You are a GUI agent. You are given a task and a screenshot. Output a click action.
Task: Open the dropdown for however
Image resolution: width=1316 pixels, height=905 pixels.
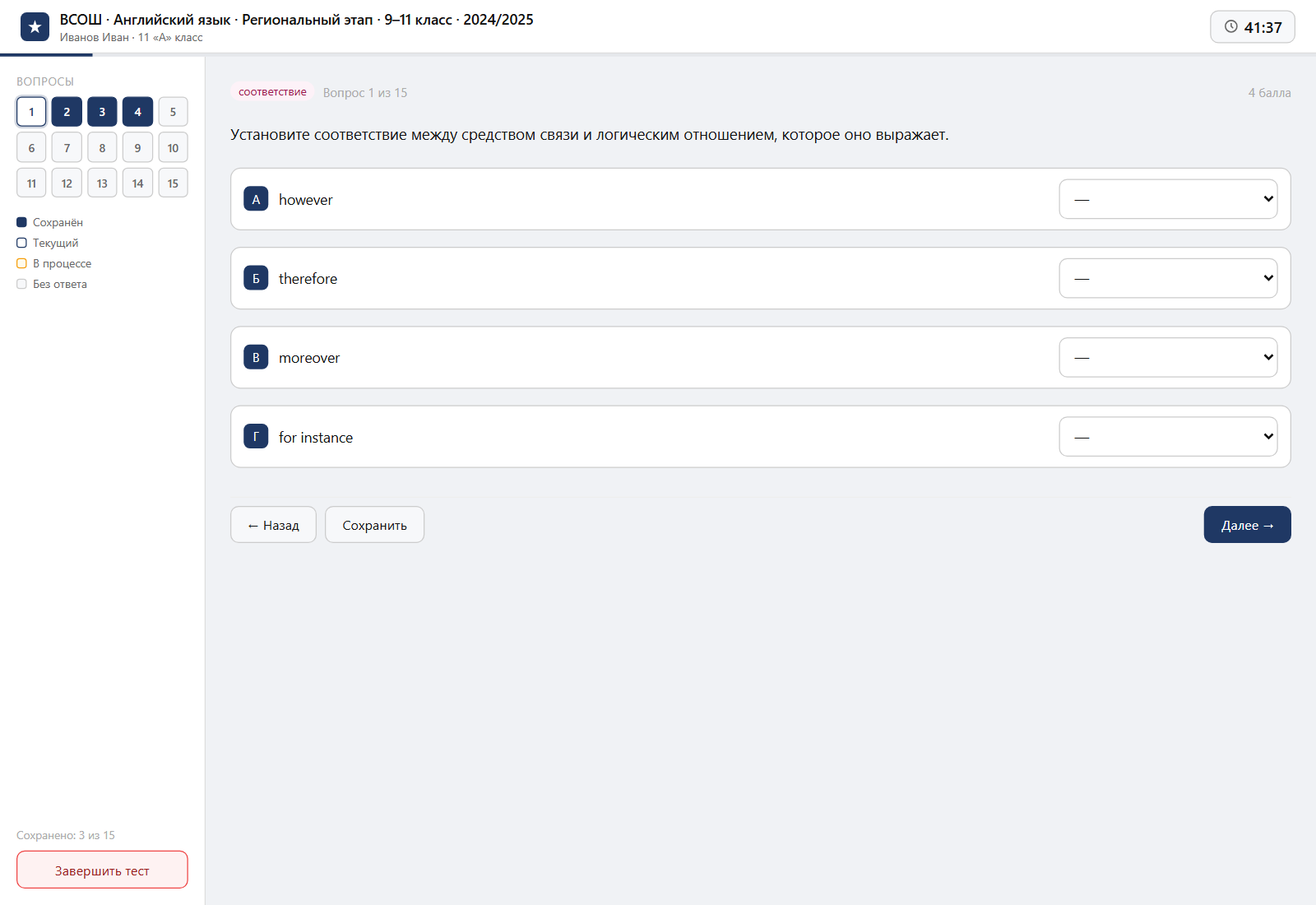coord(1168,199)
